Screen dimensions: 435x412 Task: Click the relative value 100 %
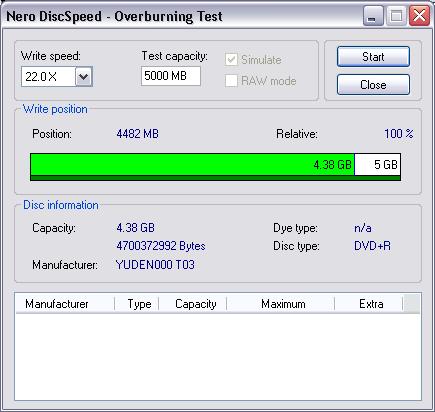point(399,134)
